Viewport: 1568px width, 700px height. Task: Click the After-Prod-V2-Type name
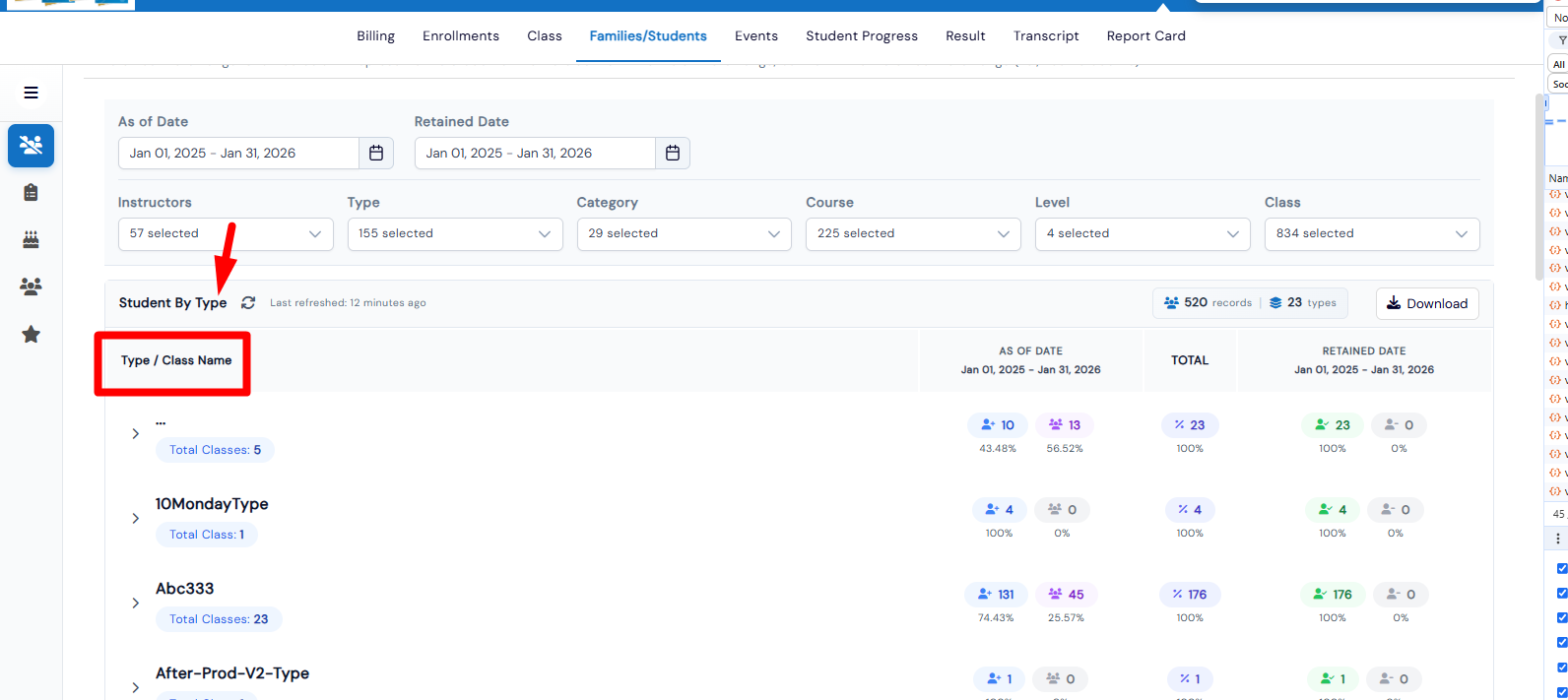point(232,673)
